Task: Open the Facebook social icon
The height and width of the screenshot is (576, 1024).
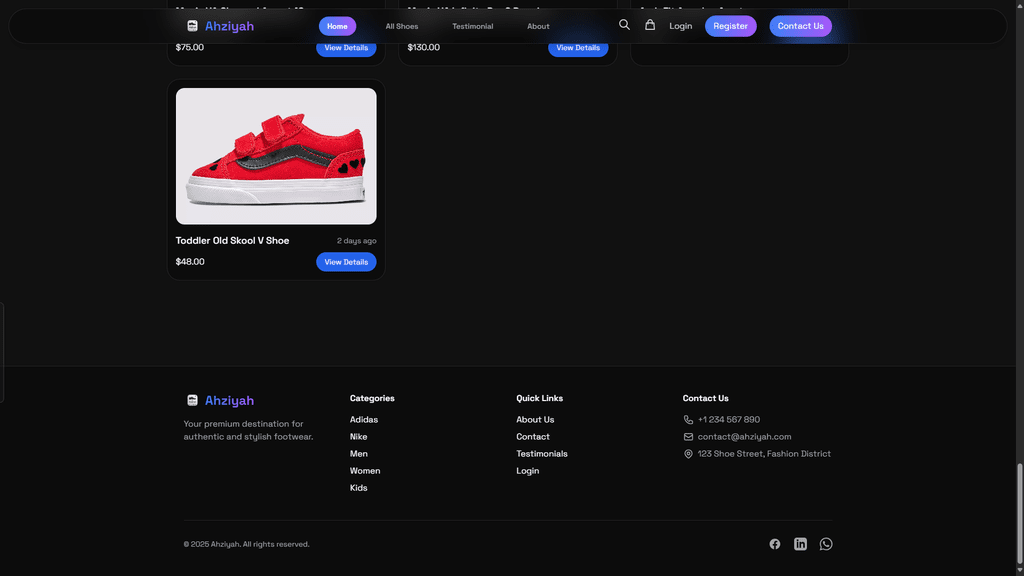Action: [775, 544]
